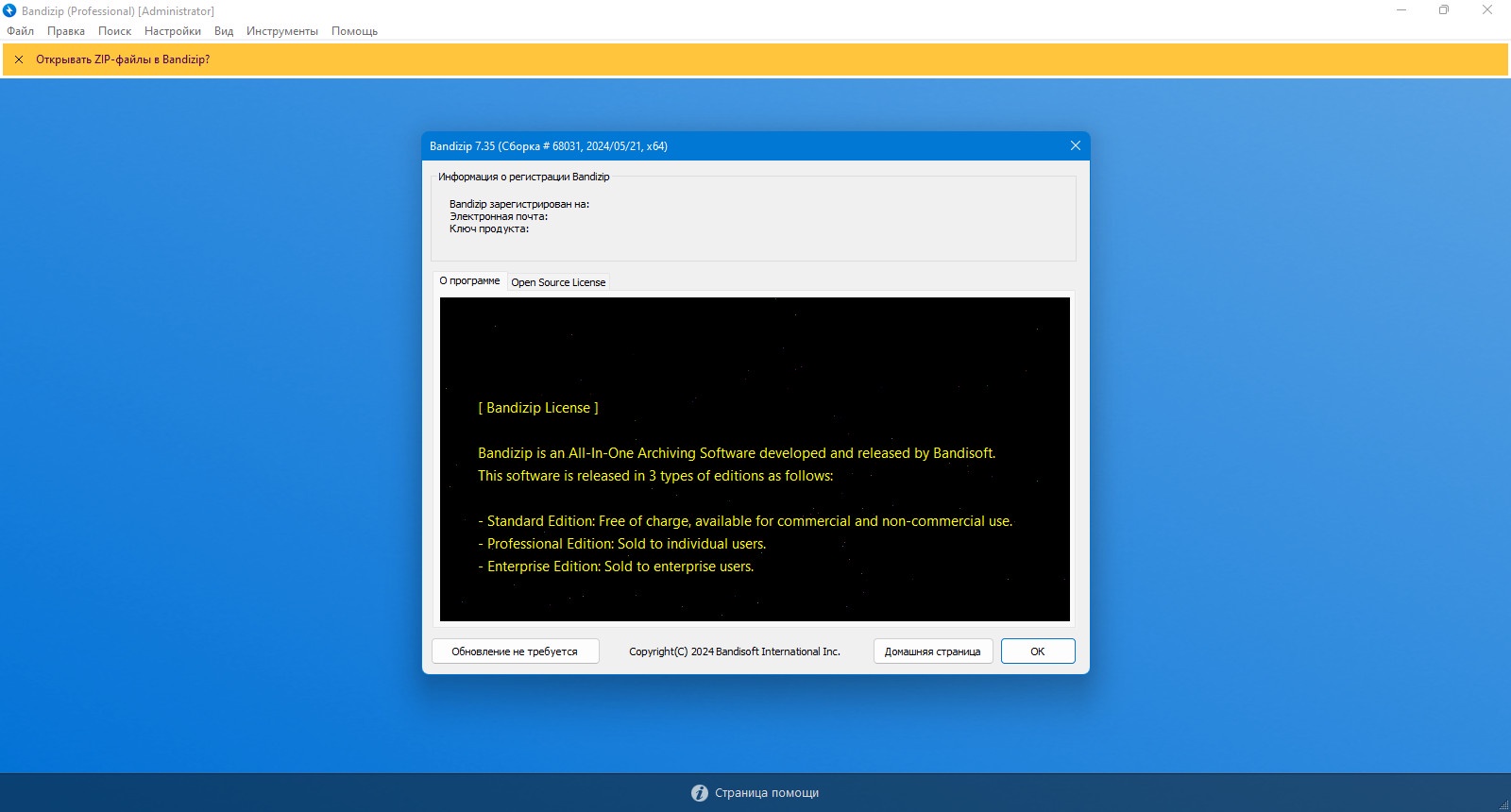1511x812 pixels.
Task: Open the Файл menu
Action: point(20,31)
